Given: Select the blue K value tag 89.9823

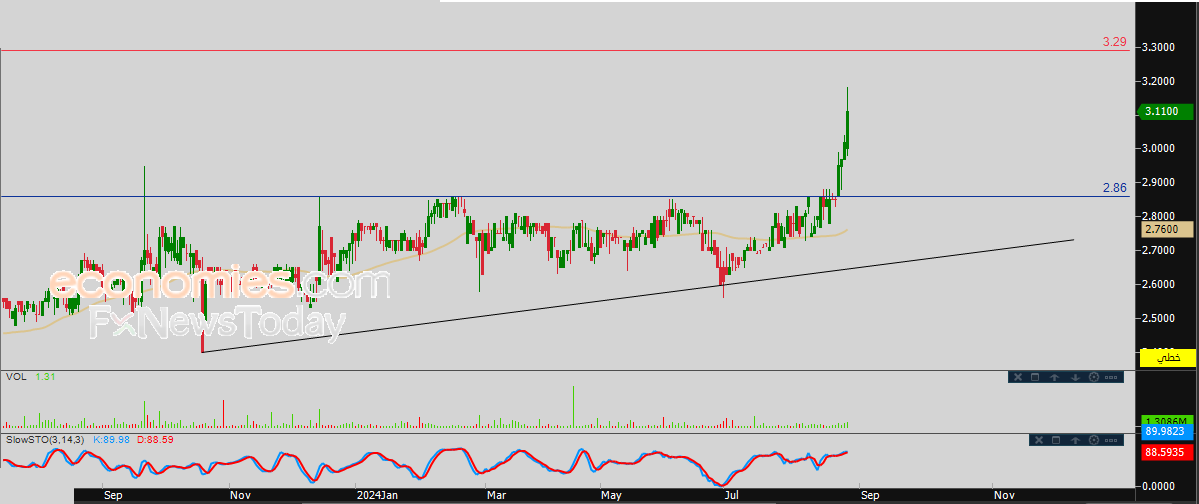Looking at the screenshot, I should (x=1167, y=432).
